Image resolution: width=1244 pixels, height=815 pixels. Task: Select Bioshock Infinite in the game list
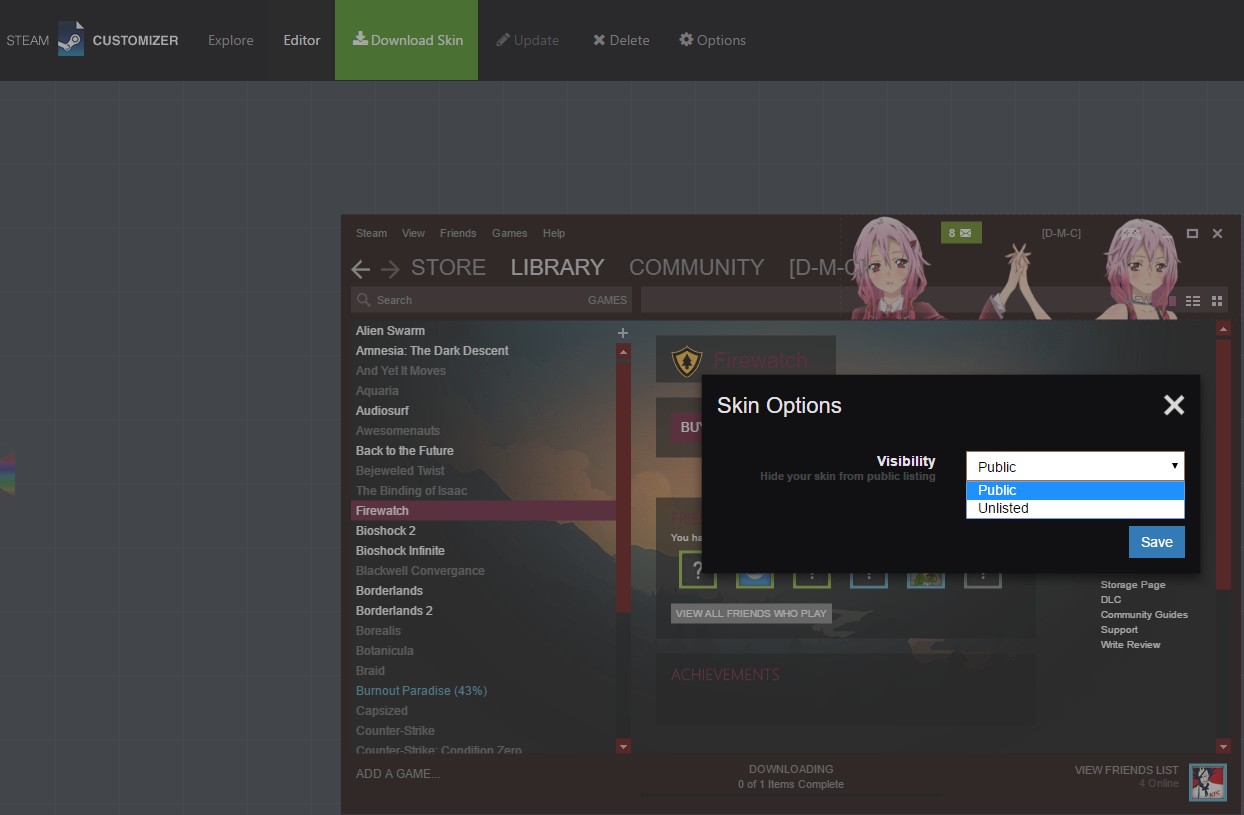[400, 551]
